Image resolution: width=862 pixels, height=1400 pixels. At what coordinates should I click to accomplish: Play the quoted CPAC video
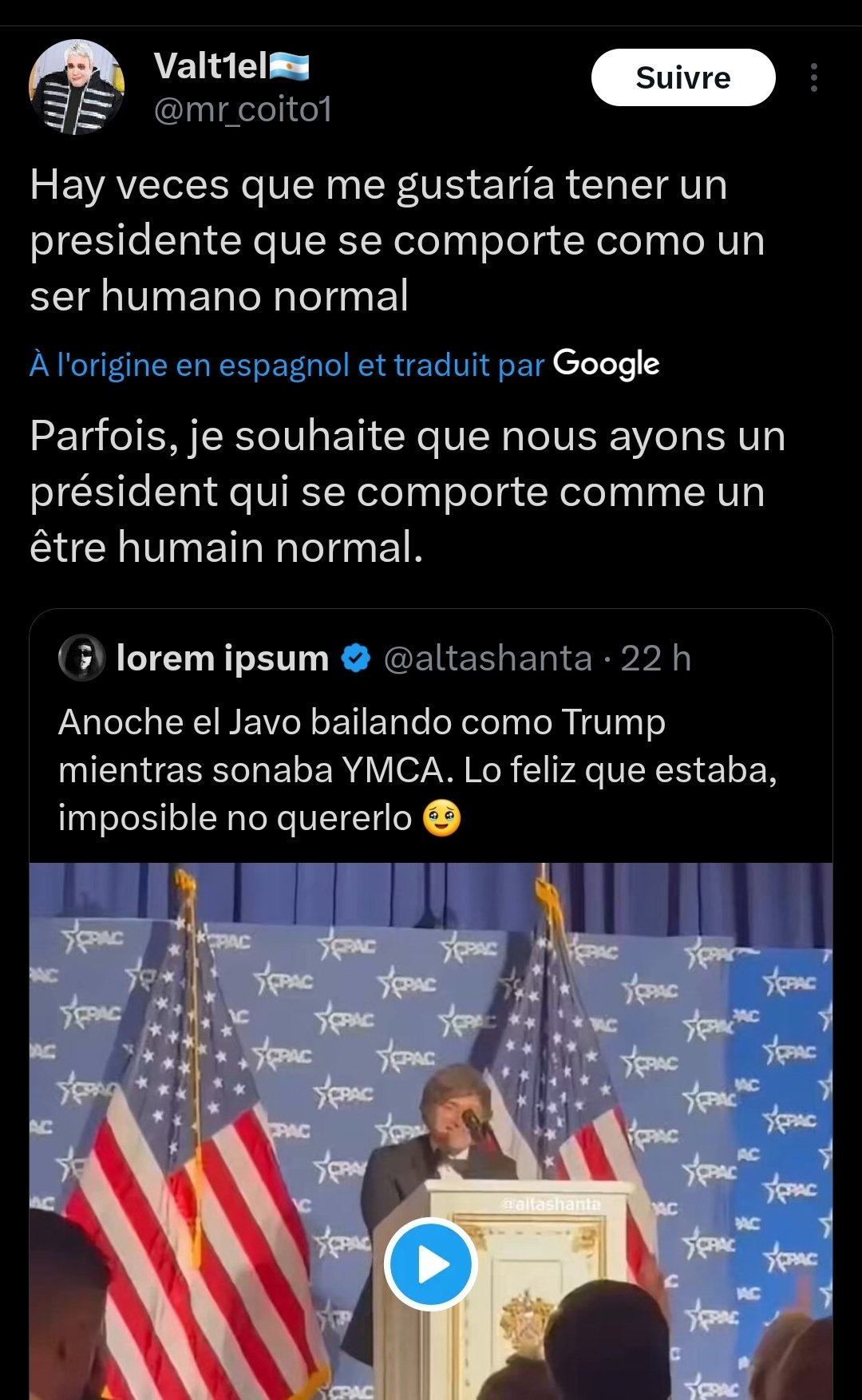430,1264
